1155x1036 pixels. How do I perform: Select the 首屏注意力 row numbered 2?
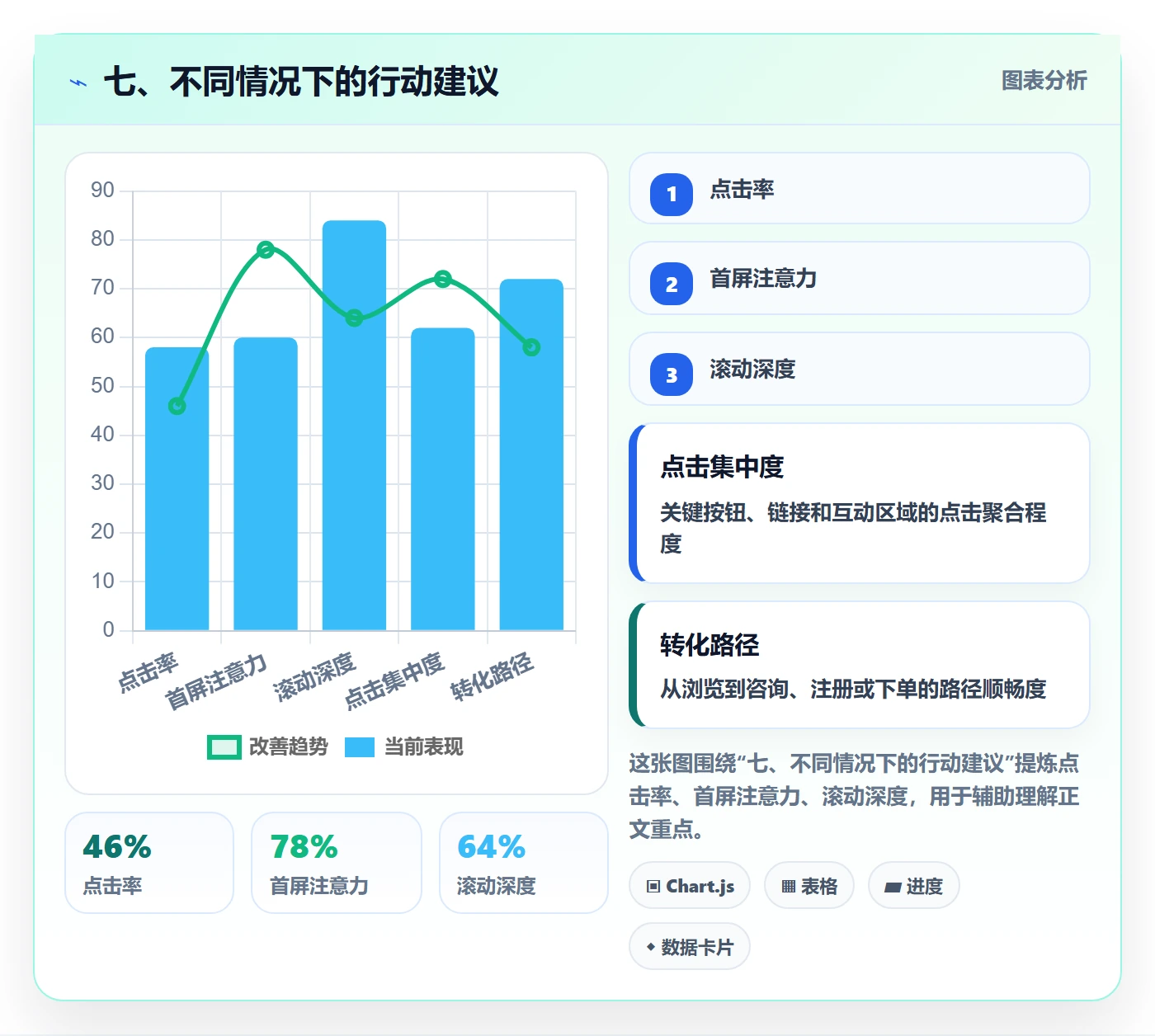pyautogui.click(x=860, y=278)
